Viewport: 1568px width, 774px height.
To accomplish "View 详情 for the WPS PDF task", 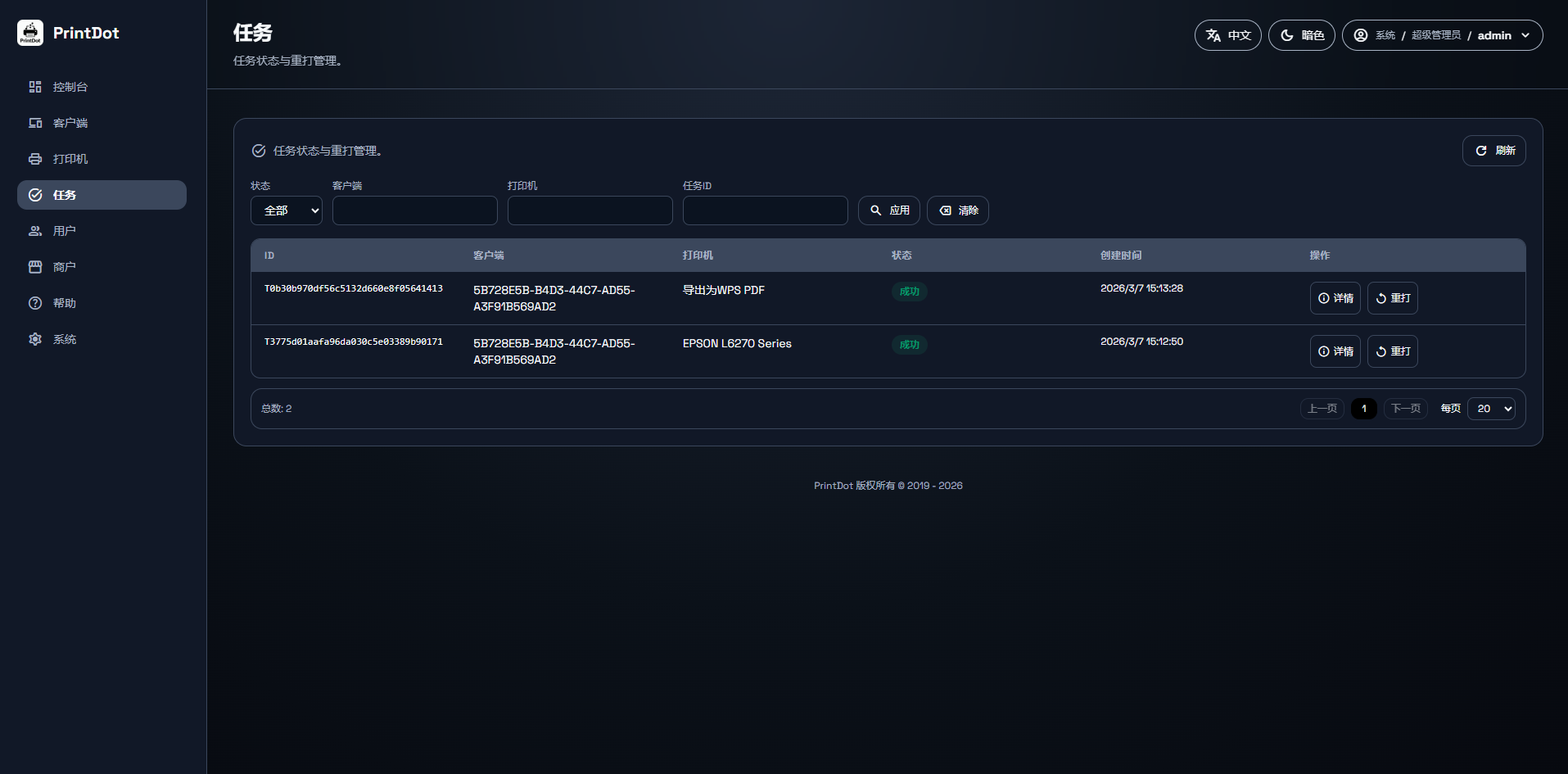I will click(x=1335, y=298).
